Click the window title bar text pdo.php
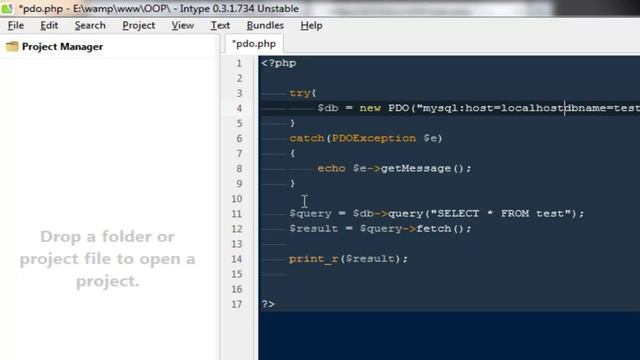Image resolution: width=640 pixels, height=360 pixels. tap(41, 9)
